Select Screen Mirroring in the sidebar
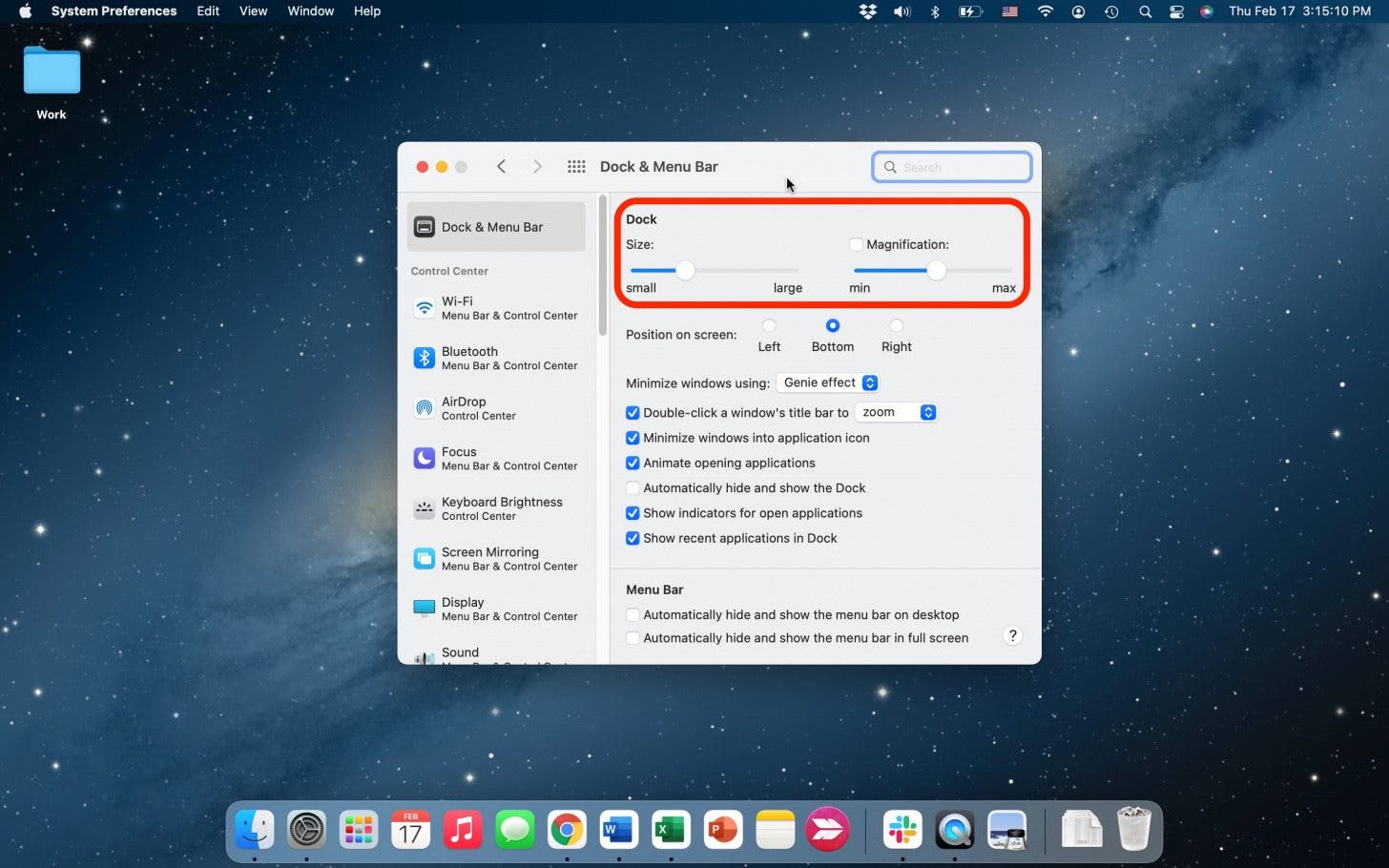 tap(489, 558)
